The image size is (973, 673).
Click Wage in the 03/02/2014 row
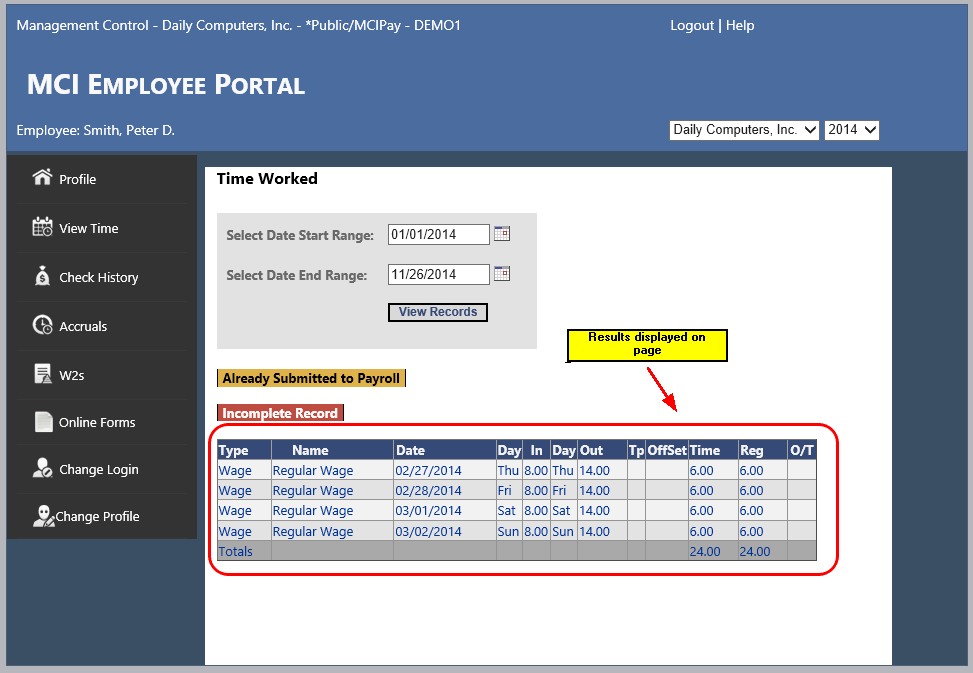(x=235, y=532)
